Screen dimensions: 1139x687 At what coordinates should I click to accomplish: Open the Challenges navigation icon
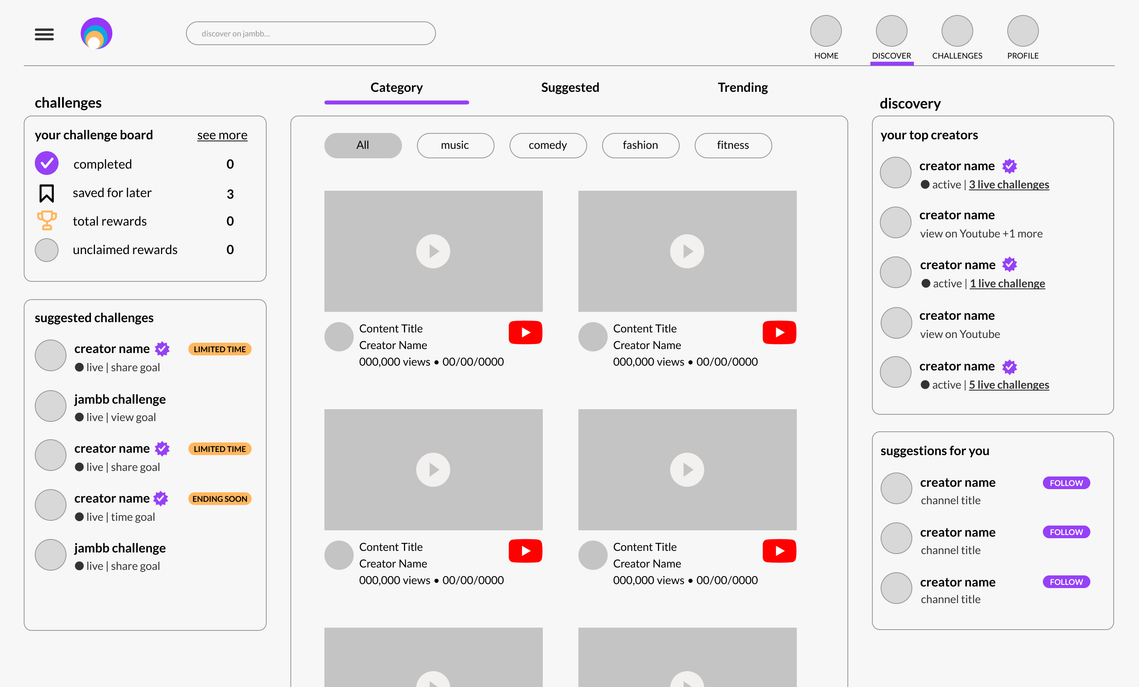click(x=957, y=31)
